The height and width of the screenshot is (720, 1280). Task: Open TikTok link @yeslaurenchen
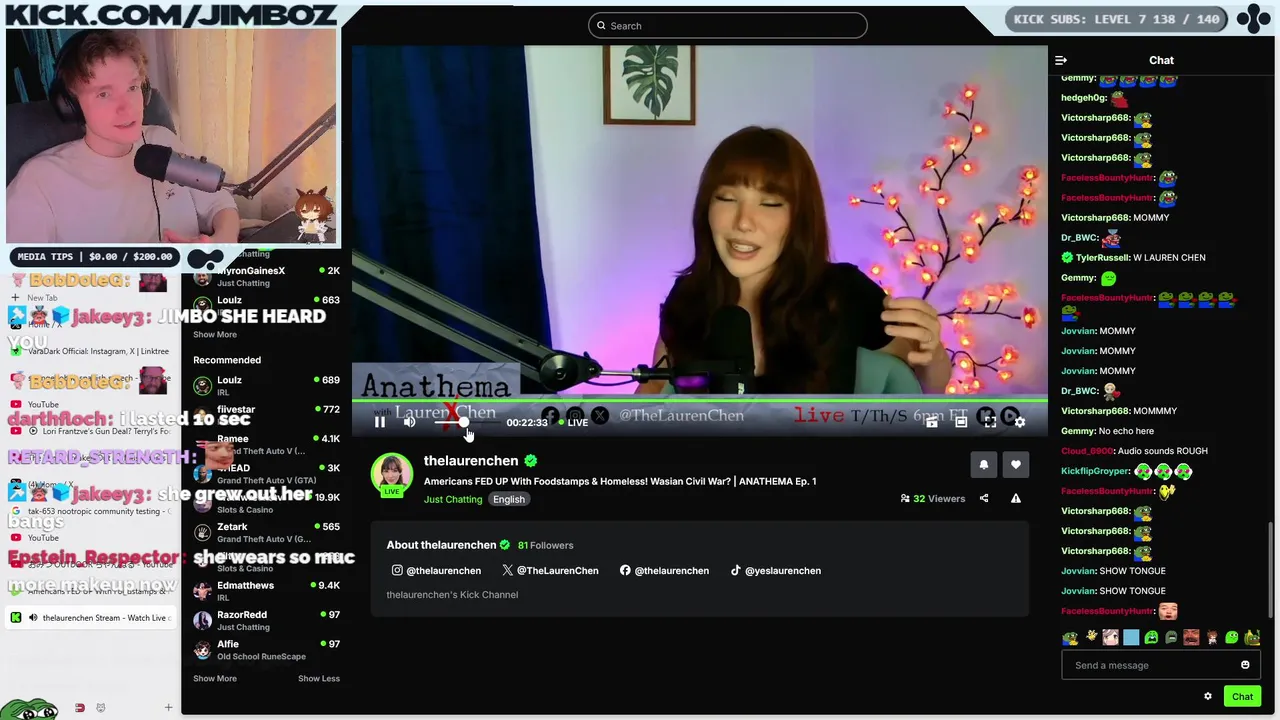tap(775, 570)
